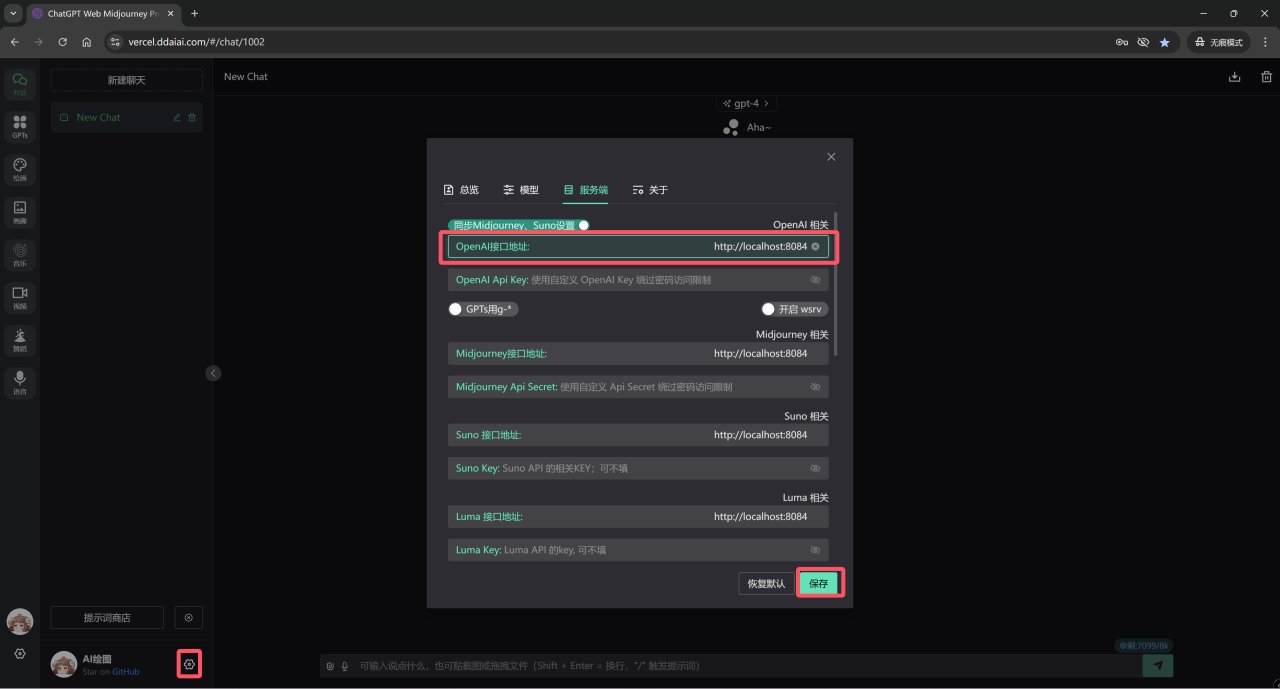The width and height of the screenshot is (1280, 689).
Task: Close the settings dialog with X
Action: click(831, 157)
